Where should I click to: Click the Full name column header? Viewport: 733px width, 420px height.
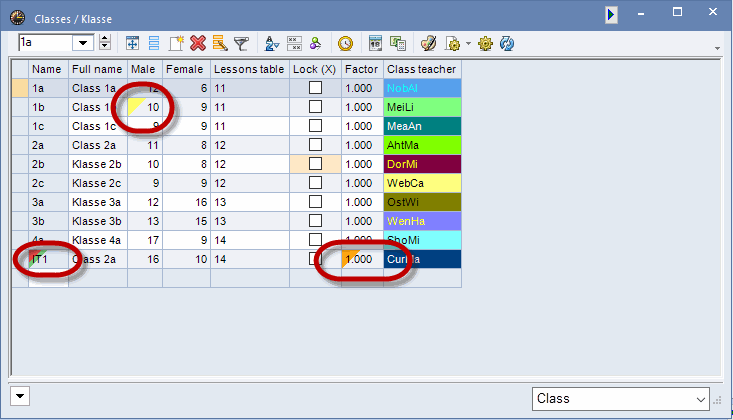(x=98, y=69)
